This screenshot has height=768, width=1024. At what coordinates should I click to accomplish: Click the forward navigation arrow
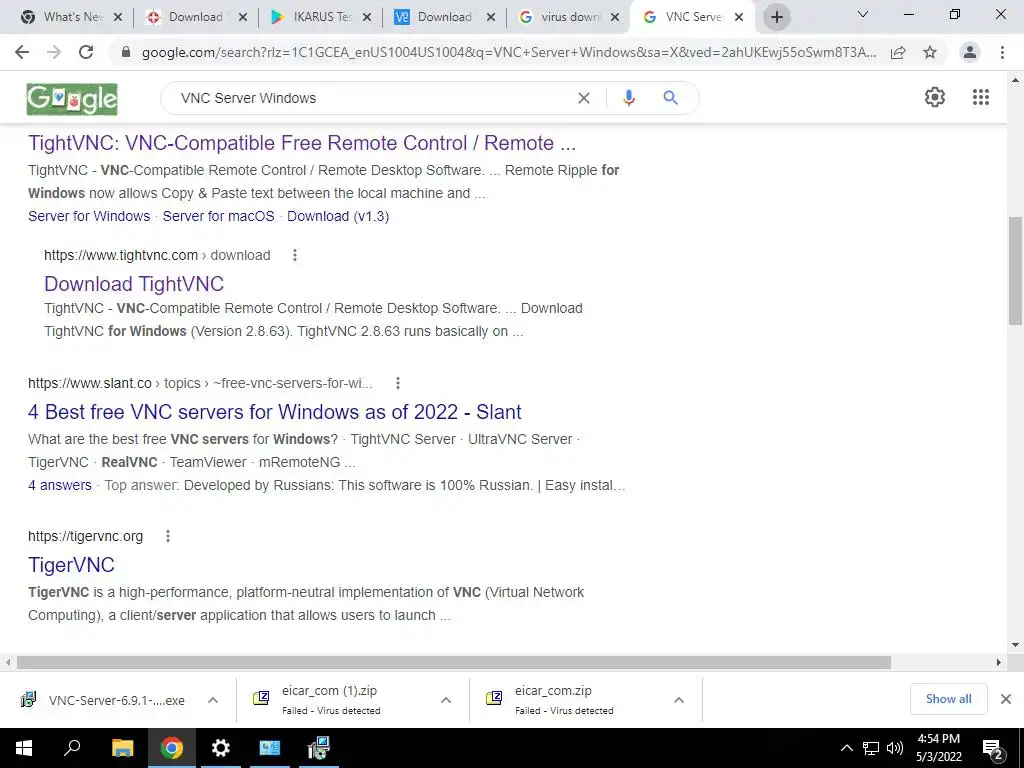[x=54, y=52]
